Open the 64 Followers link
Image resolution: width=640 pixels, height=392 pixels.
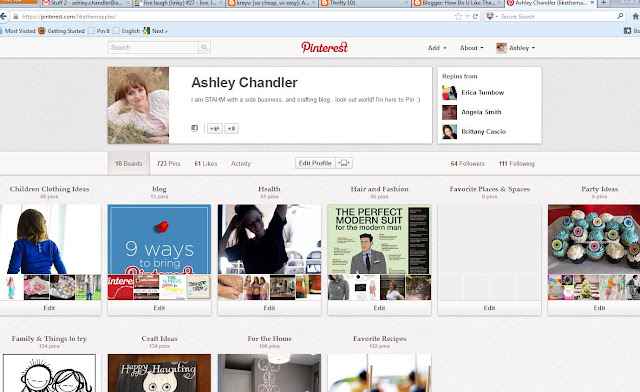(468, 163)
